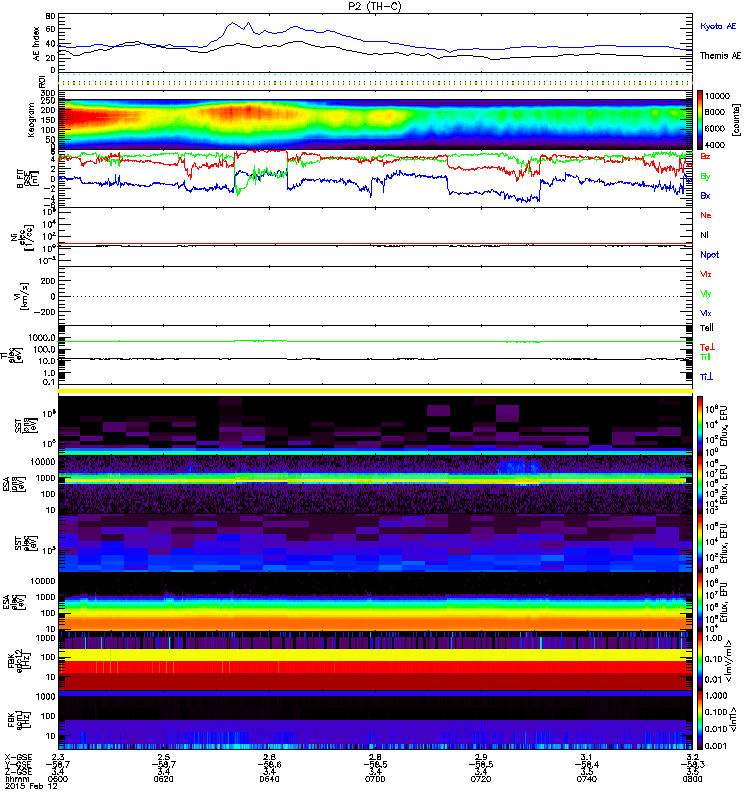This screenshot has width=750, height=800.
Task: Click the date label 2015 Feb 12
Action: point(31,786)
